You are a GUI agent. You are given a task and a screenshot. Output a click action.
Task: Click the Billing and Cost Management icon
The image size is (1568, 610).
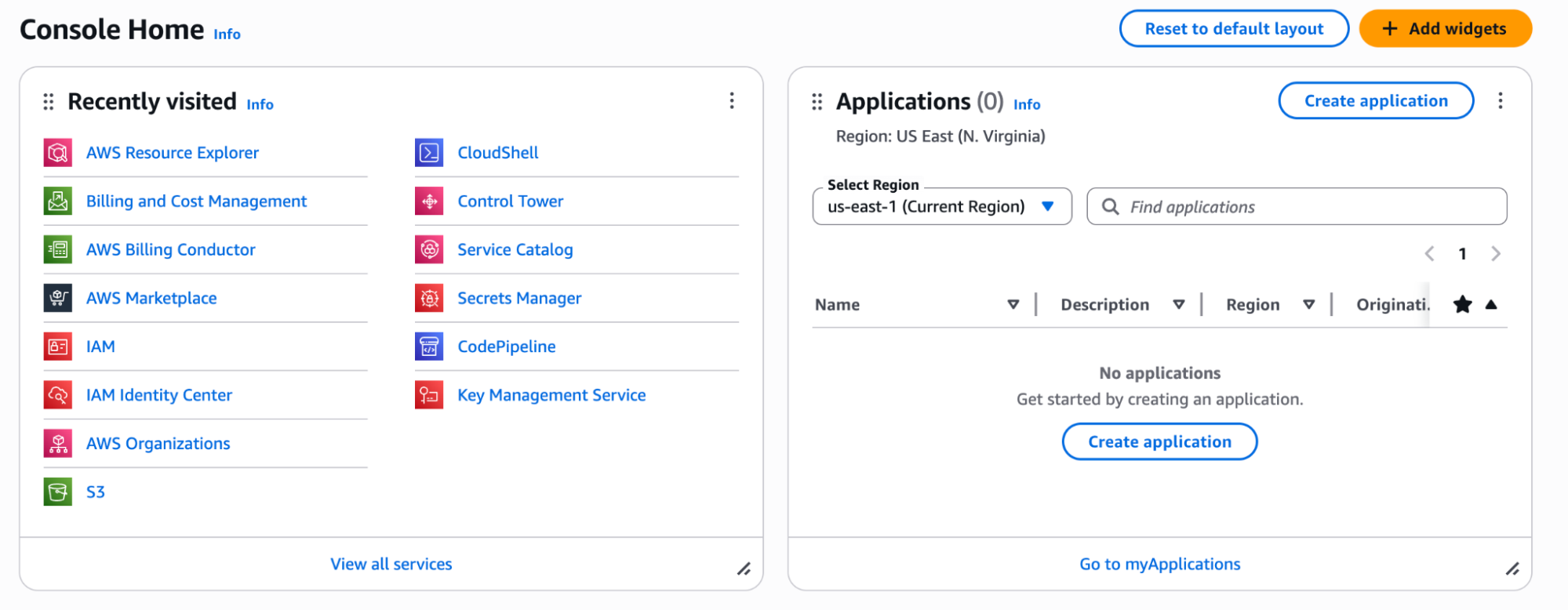pos(58,202)
